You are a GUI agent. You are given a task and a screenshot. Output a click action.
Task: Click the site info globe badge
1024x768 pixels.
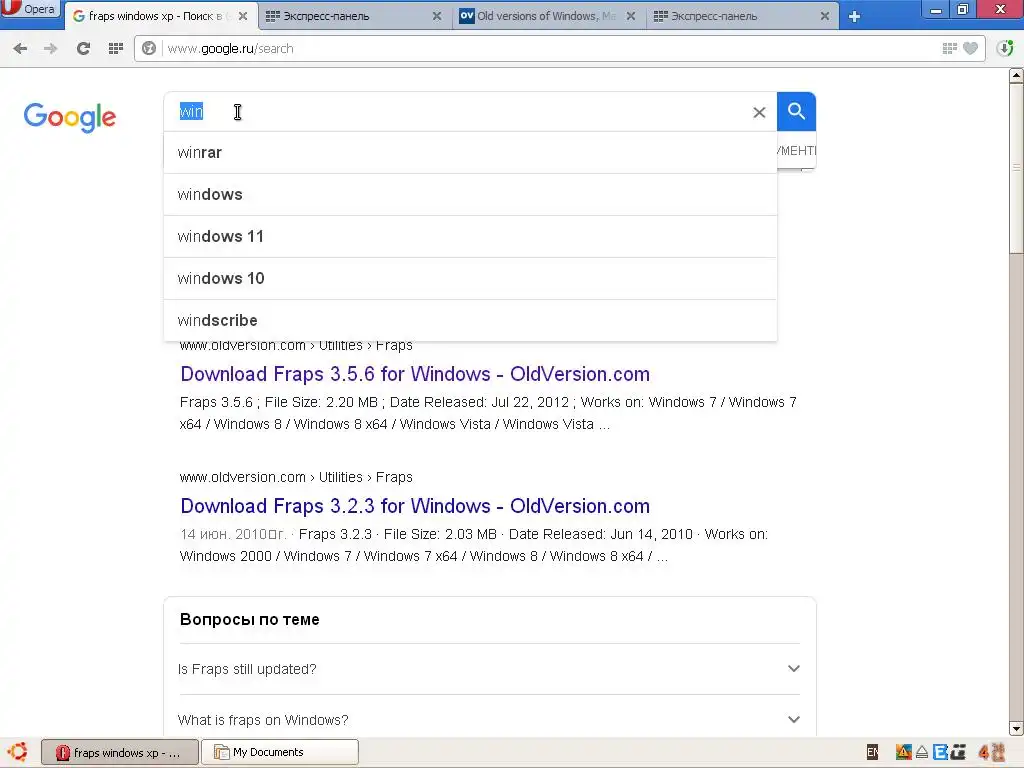pos(149,48)
